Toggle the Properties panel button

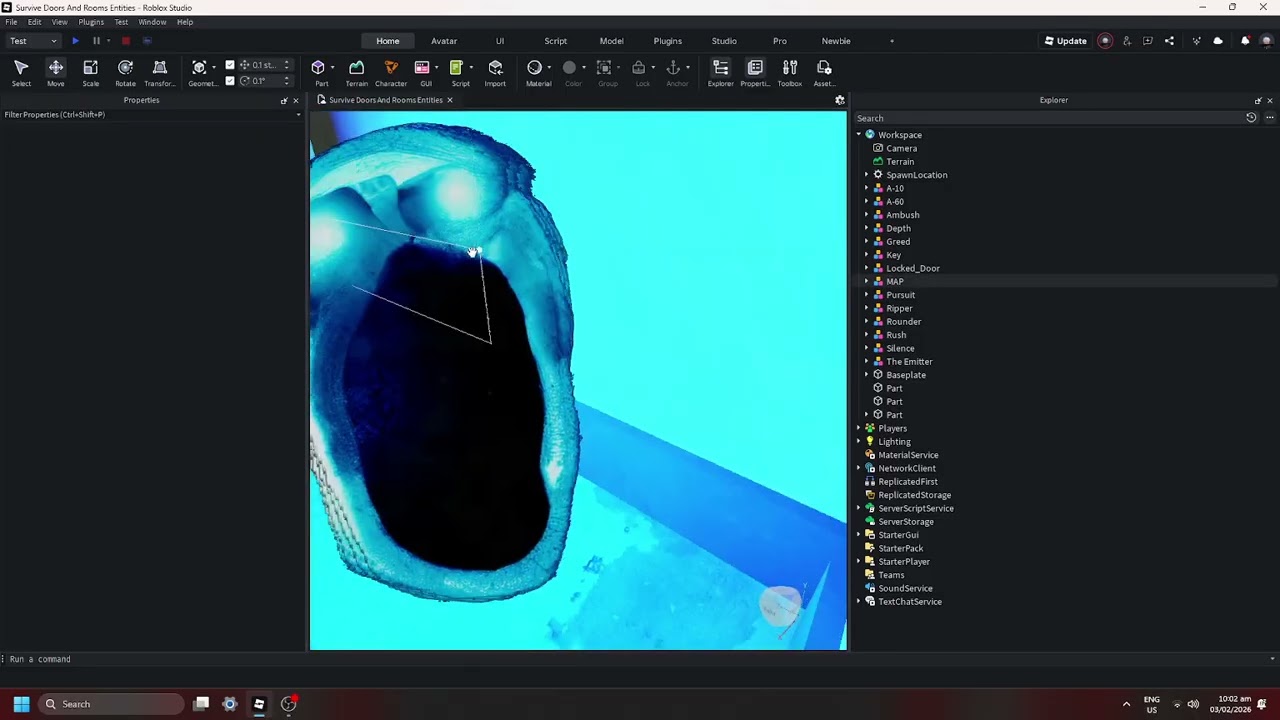(755, 73)
